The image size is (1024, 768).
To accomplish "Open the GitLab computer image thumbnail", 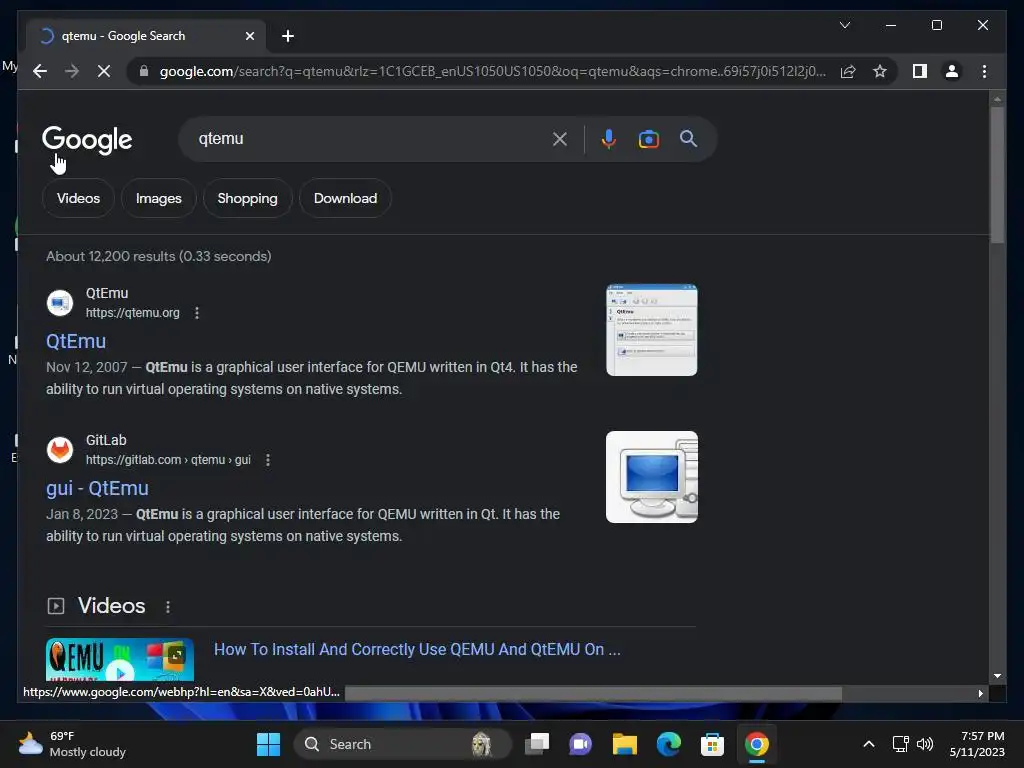I will pos(652,477).
